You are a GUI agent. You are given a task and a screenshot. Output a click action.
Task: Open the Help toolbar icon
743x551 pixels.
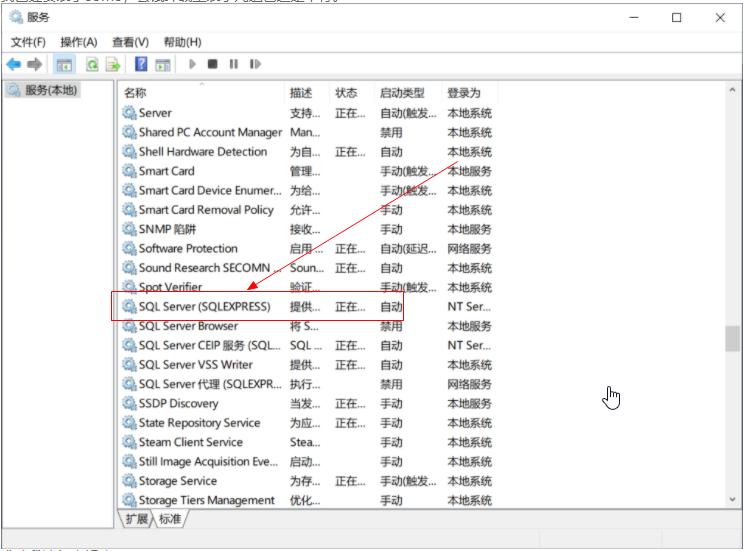[141, 64]
